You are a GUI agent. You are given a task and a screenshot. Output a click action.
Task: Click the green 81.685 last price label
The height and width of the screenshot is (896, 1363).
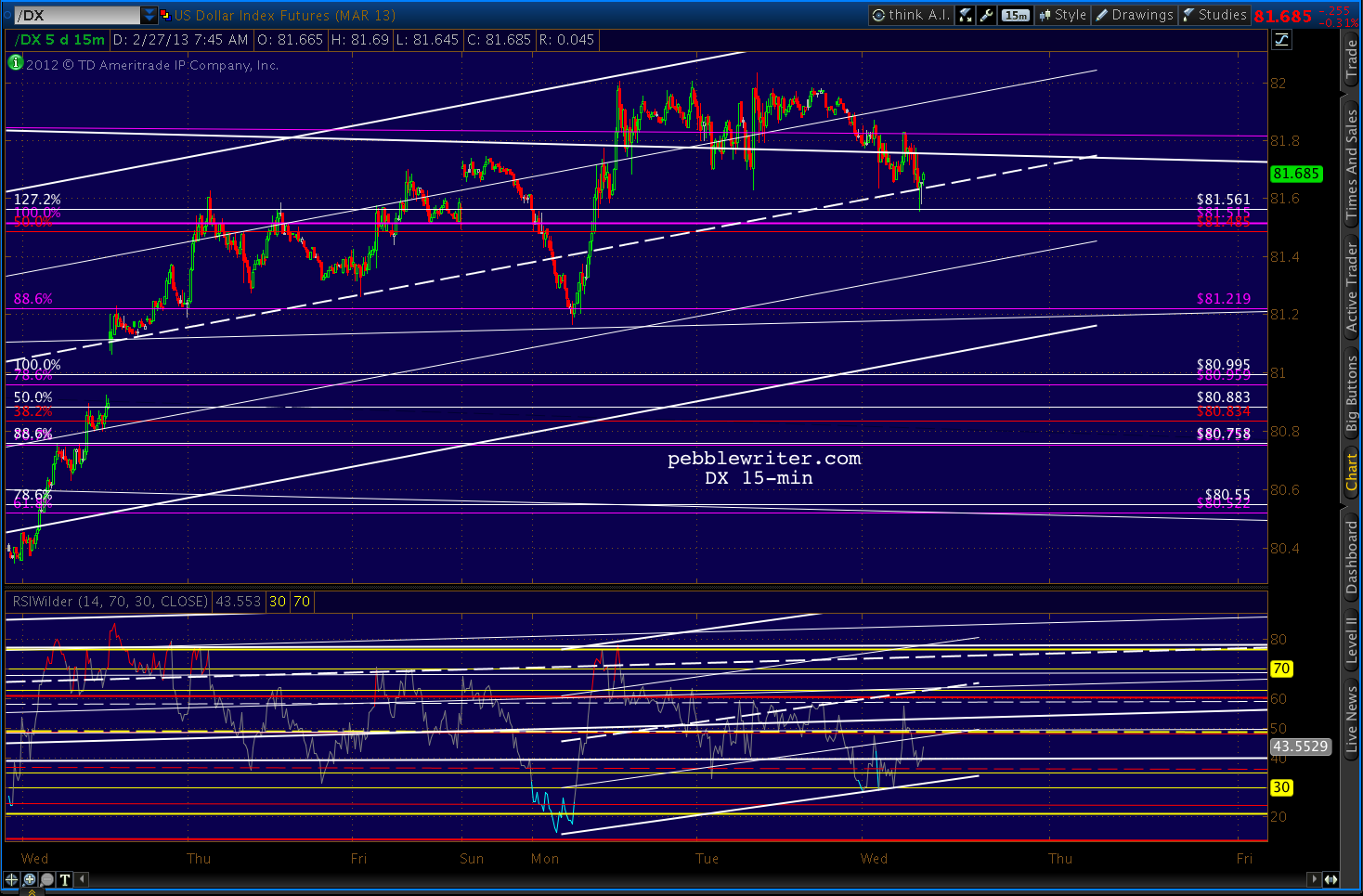point(1296,174)
